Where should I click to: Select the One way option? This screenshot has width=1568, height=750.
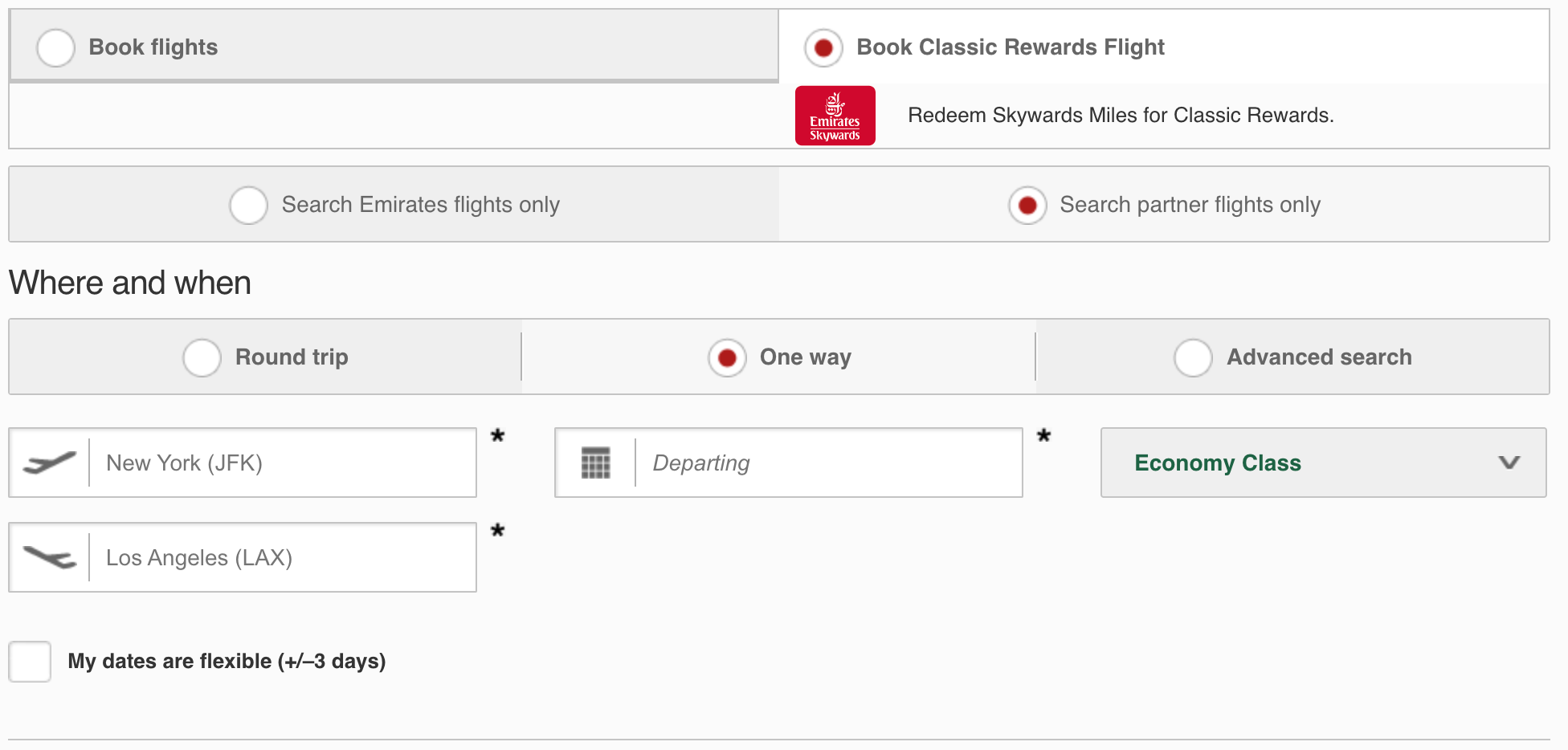click(x=727, y=357)
